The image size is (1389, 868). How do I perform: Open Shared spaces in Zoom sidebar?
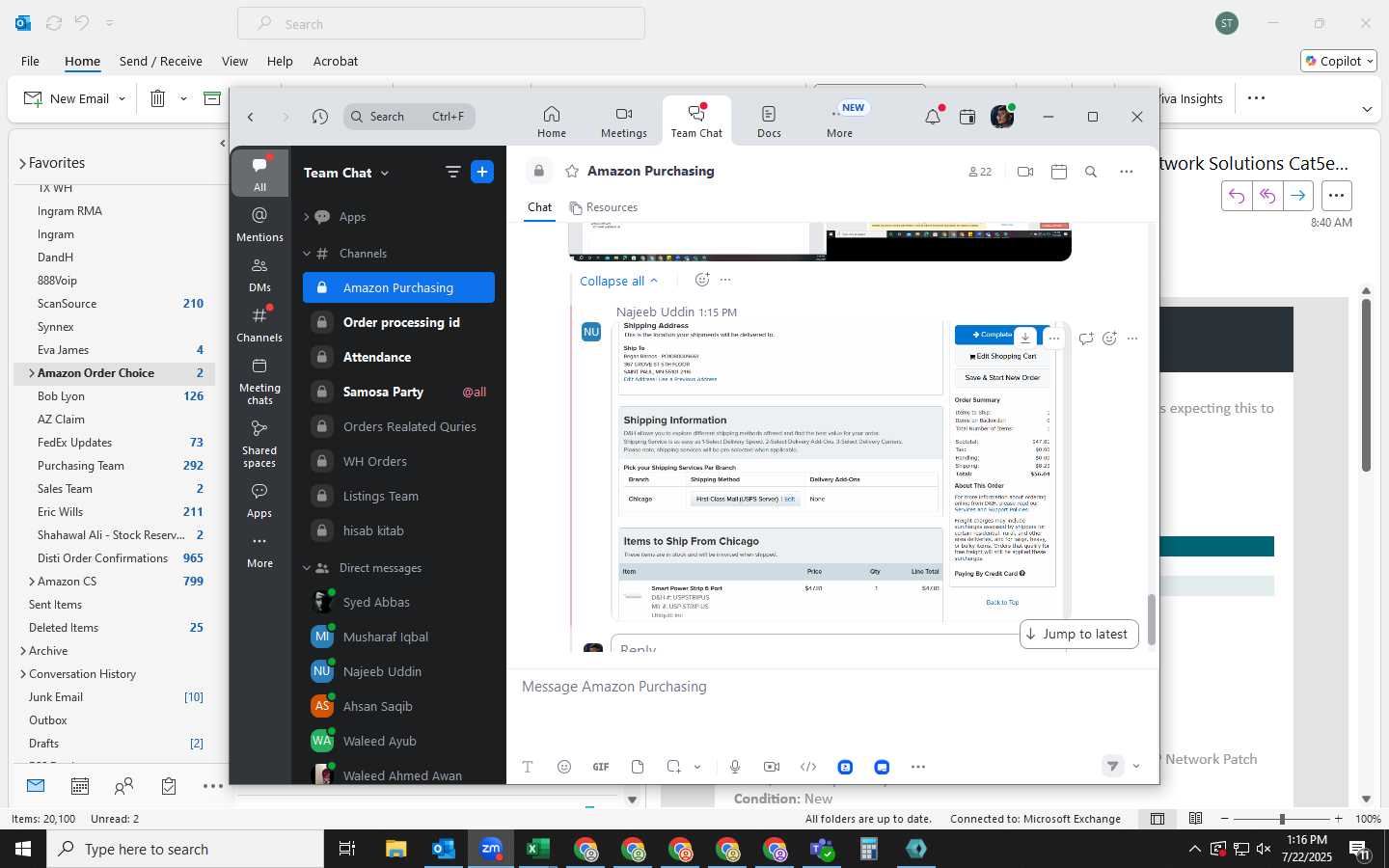(x=259, y=444)
